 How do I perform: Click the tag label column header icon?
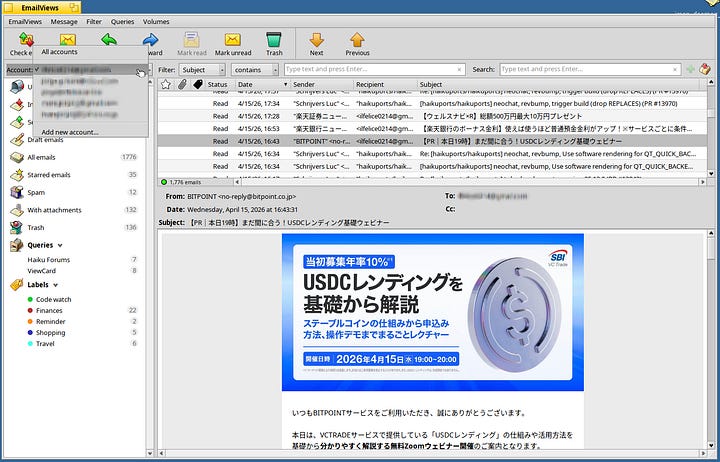198,84
